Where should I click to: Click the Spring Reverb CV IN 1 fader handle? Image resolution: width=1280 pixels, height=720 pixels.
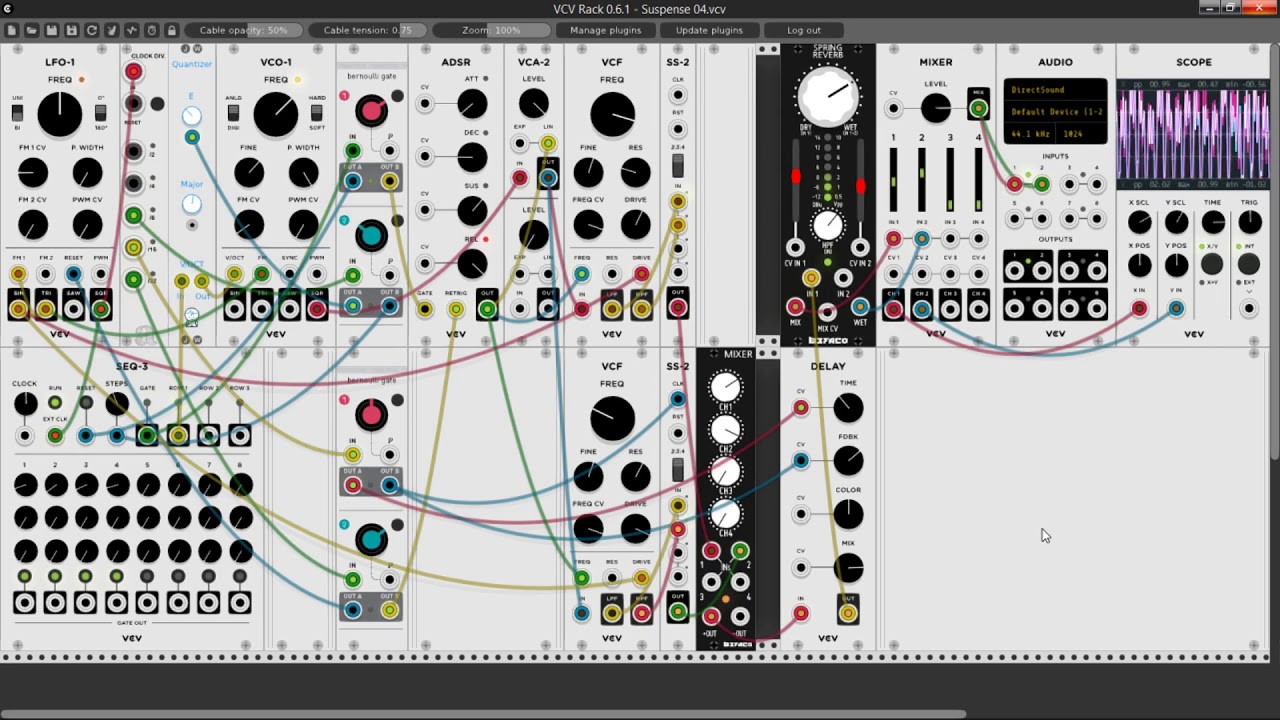[x=795, y=178]
